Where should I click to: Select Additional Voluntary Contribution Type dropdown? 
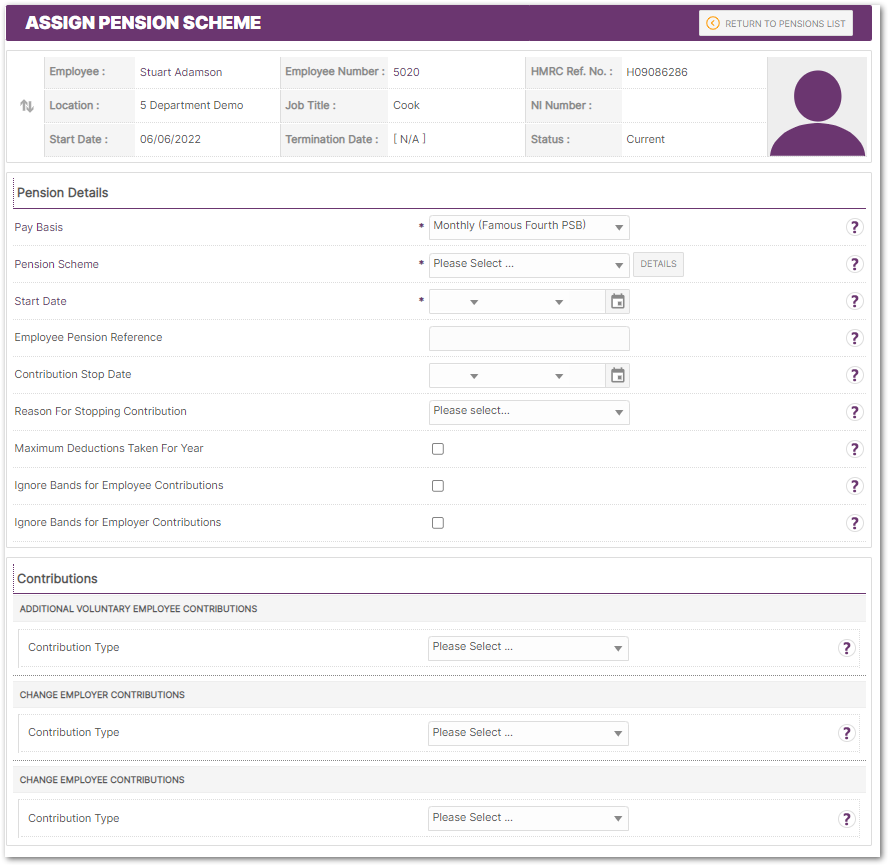pos(528,648)
